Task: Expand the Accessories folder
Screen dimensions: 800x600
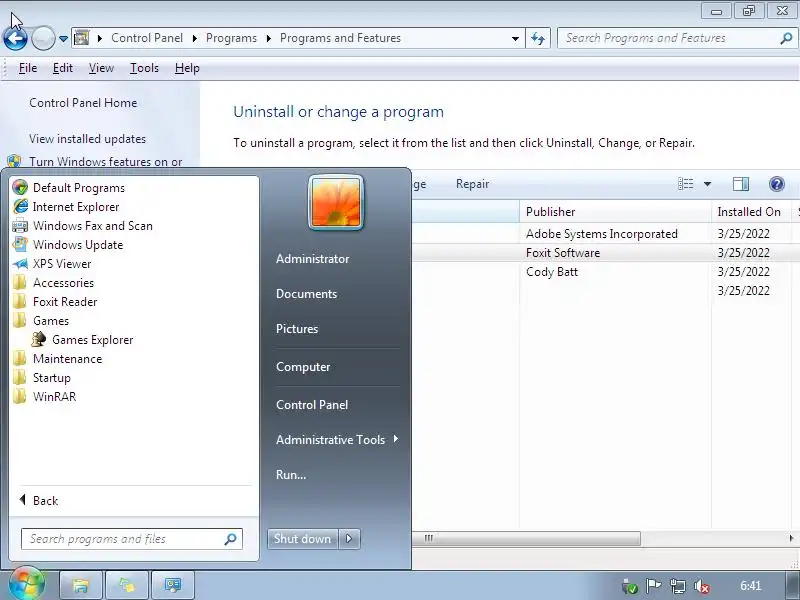Action: pyautogui.click(x=63, y=283)
